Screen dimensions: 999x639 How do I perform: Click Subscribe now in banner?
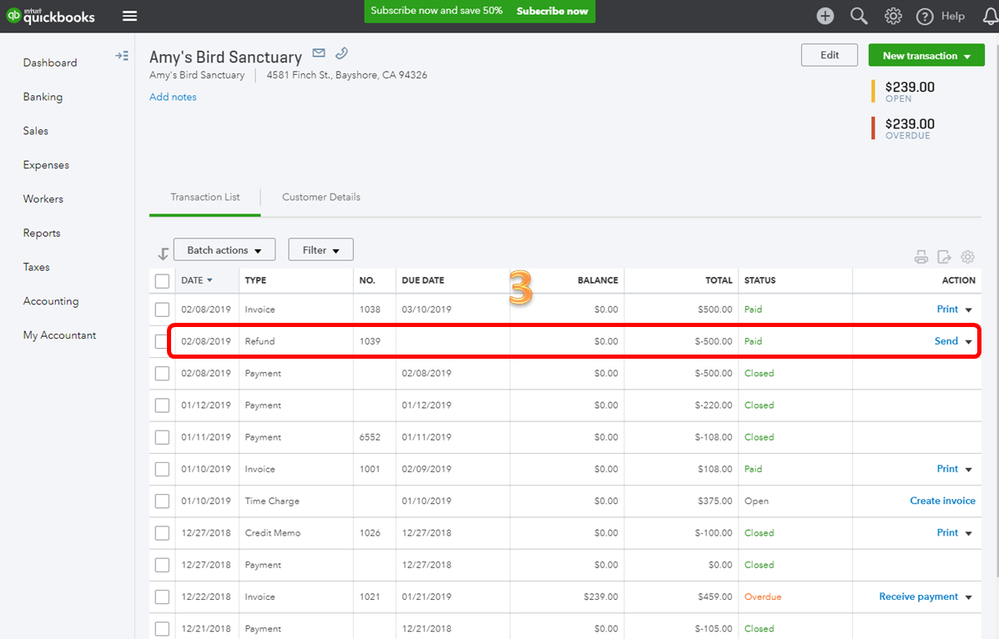click(552, 11)
